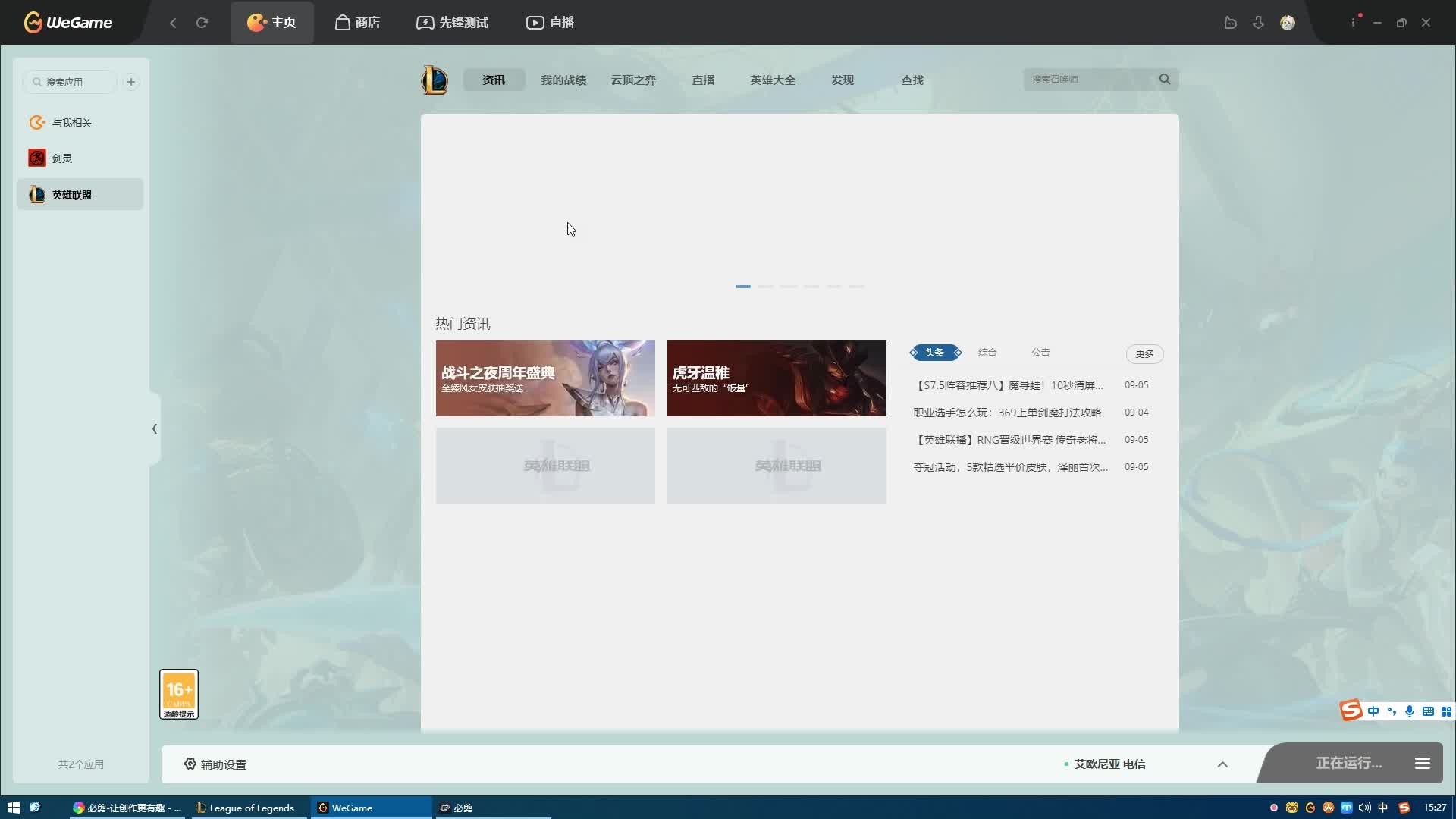Toggle Sogou punctuation mode icon
This screenshot has width=1456, height=819.
1392,711
